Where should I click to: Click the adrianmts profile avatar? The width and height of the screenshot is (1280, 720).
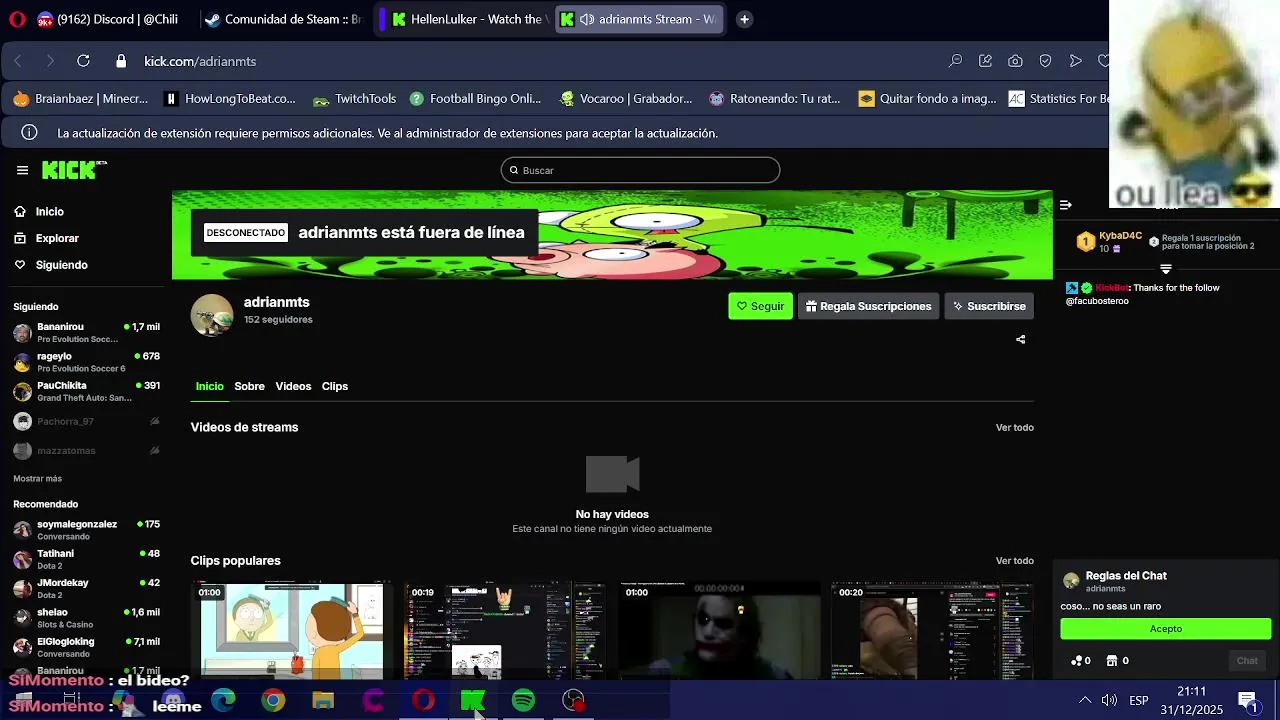click(212, 315)
